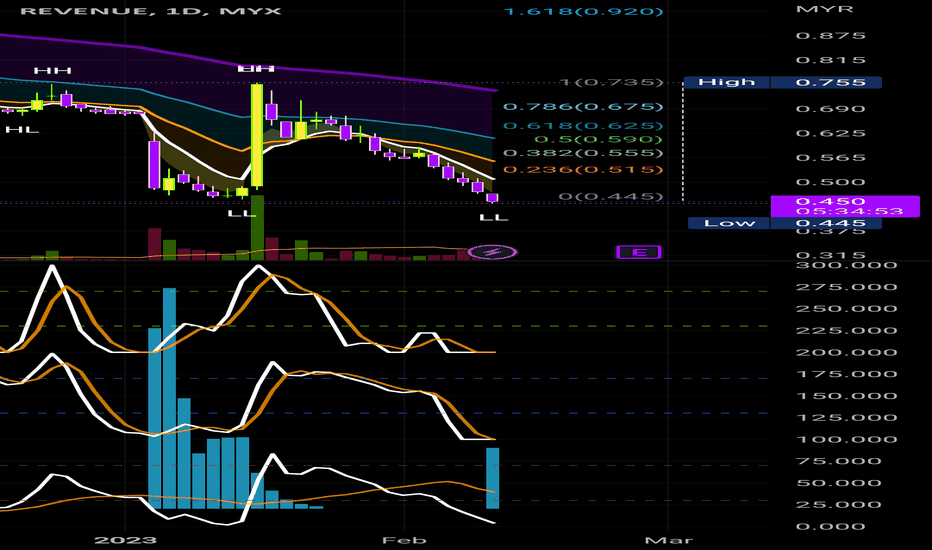Click the LL label near February

pos(494,218)
